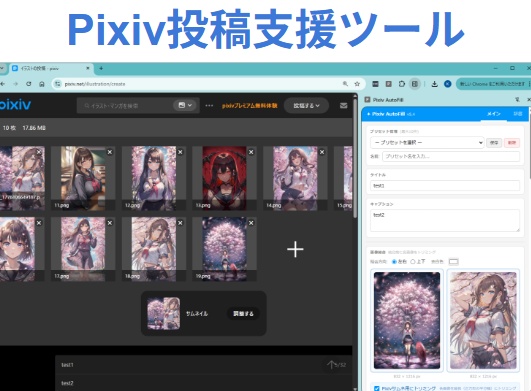Click the pixiv page test1 title field

[203, 365]
